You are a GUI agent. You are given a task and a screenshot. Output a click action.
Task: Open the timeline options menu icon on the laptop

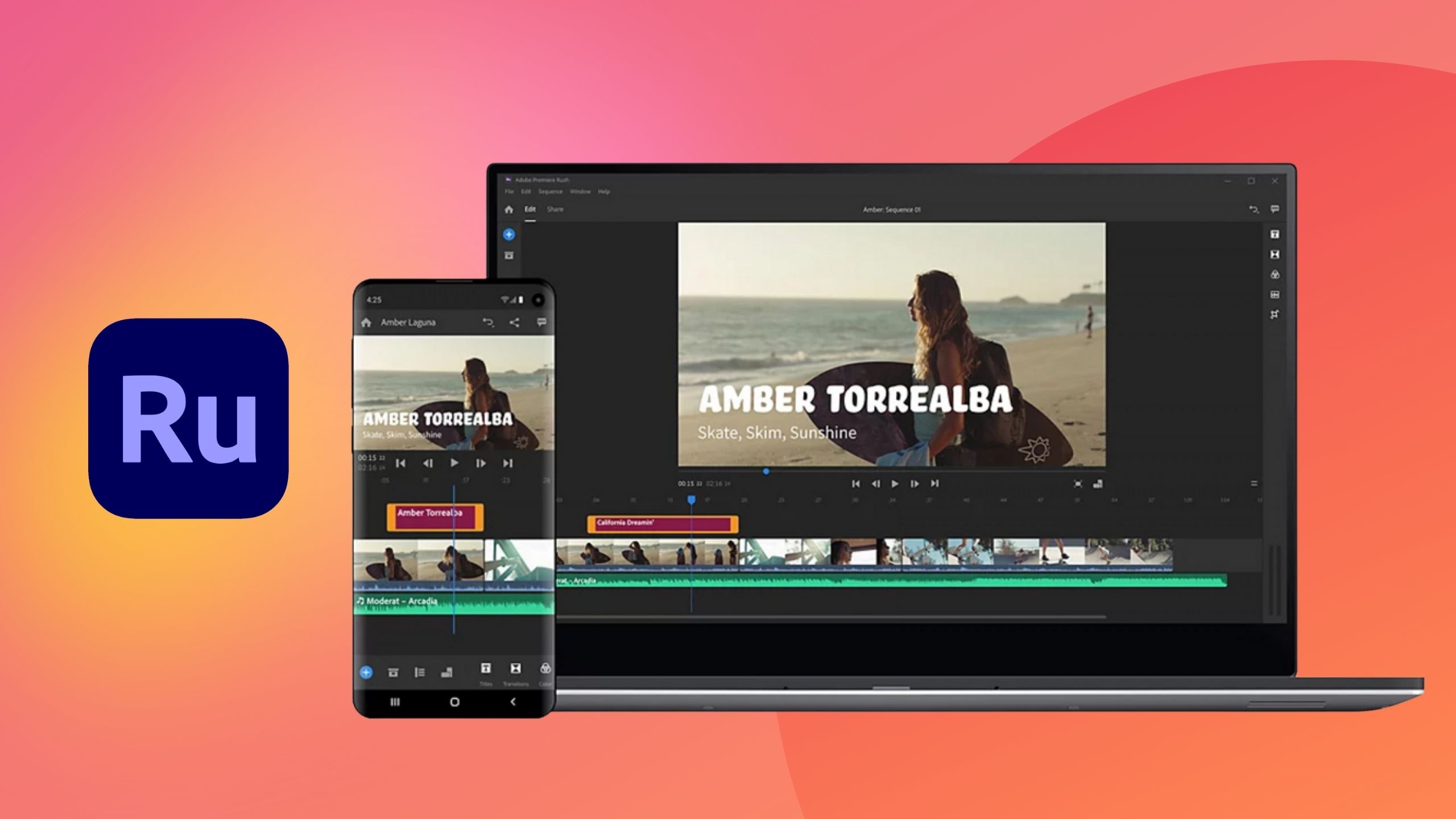tap(1254, 483)
